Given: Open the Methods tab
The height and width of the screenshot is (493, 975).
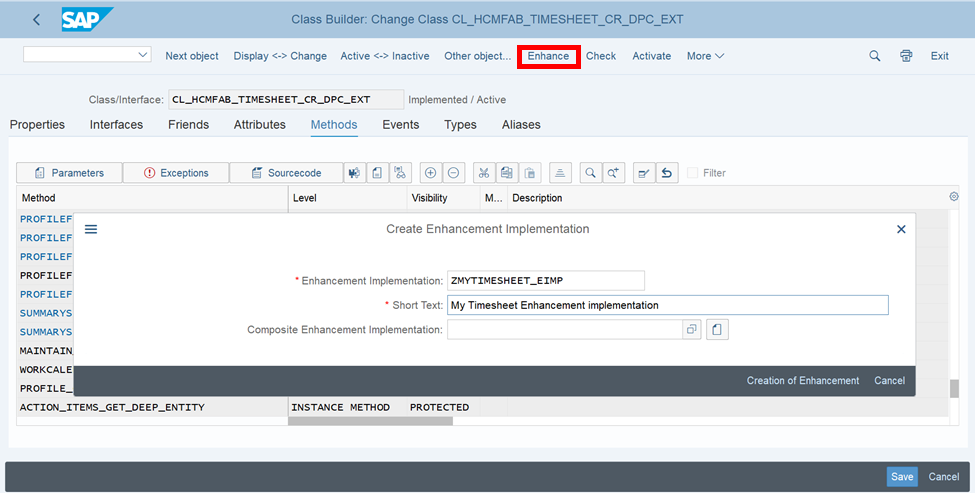Looking at the screenshot, I should point(334,124).
